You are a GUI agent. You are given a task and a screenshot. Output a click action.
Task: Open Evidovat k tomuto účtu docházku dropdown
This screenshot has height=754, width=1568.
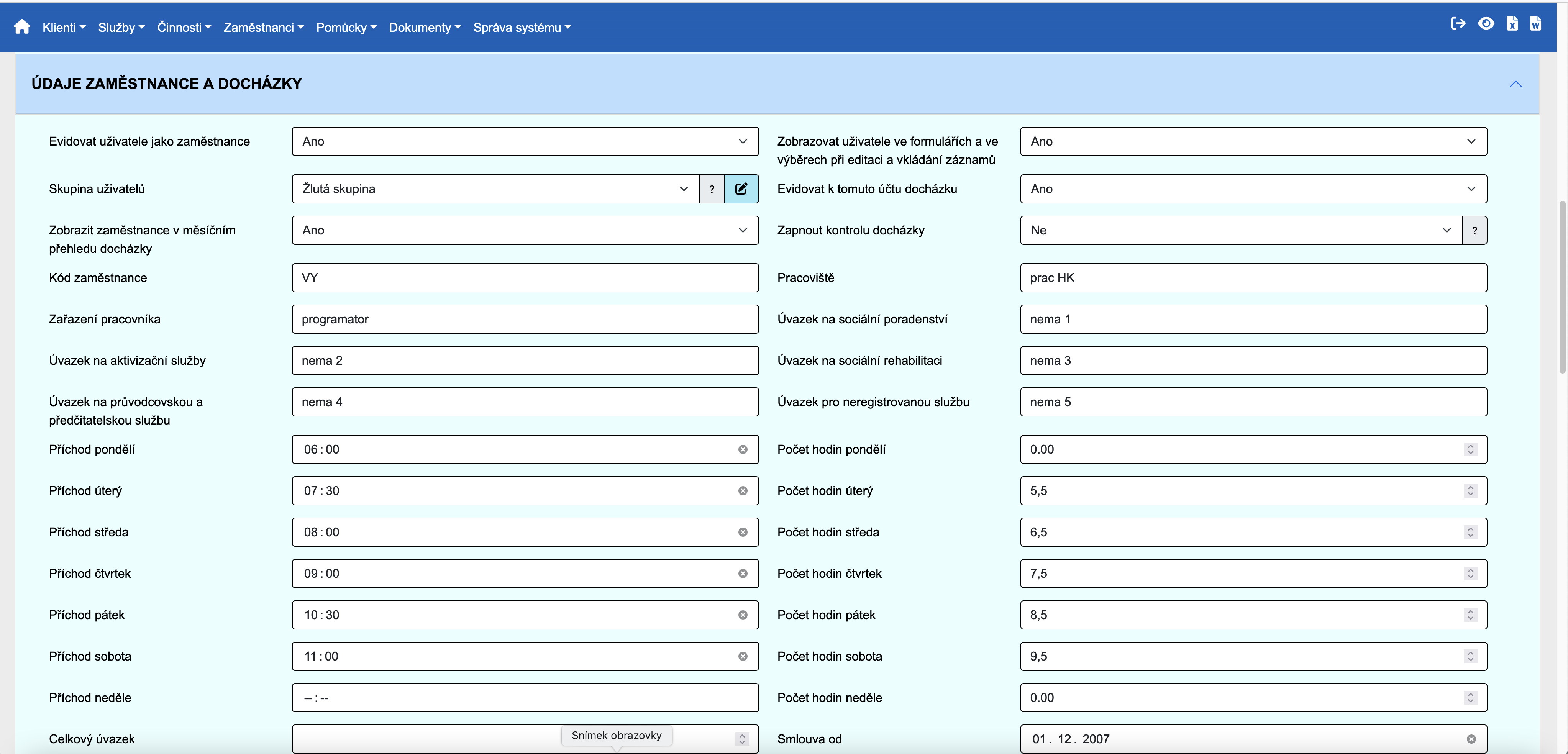click(1253, 188)
